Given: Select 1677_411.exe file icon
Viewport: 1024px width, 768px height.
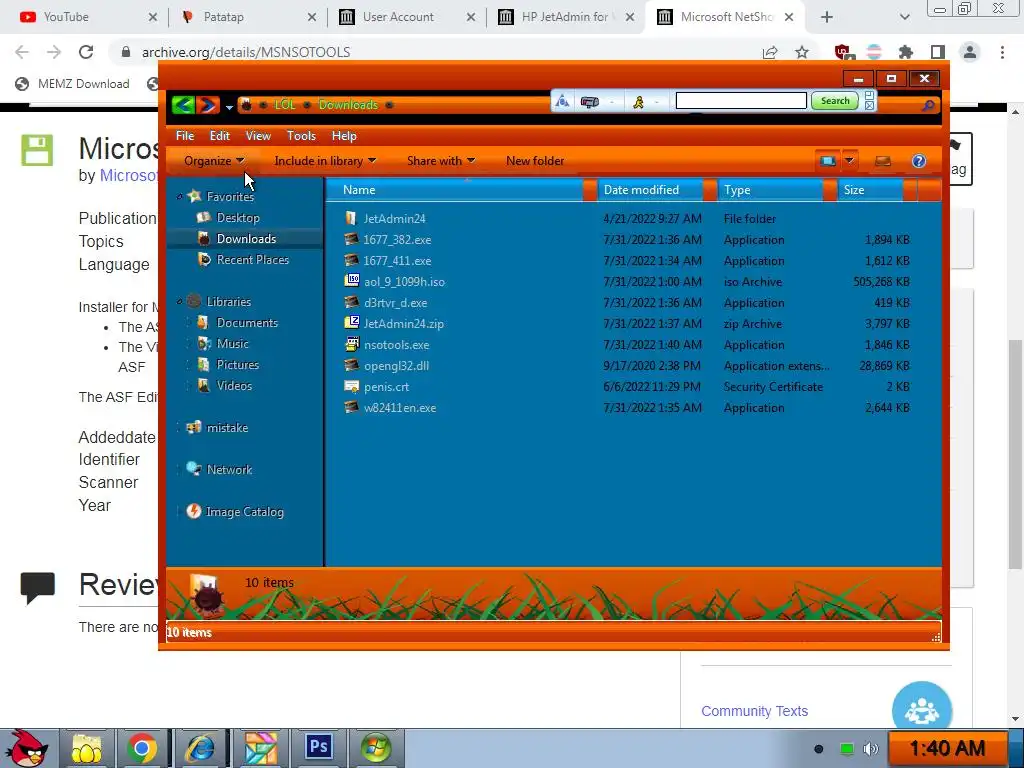Looking at the screenshot, I should point(351,260).
